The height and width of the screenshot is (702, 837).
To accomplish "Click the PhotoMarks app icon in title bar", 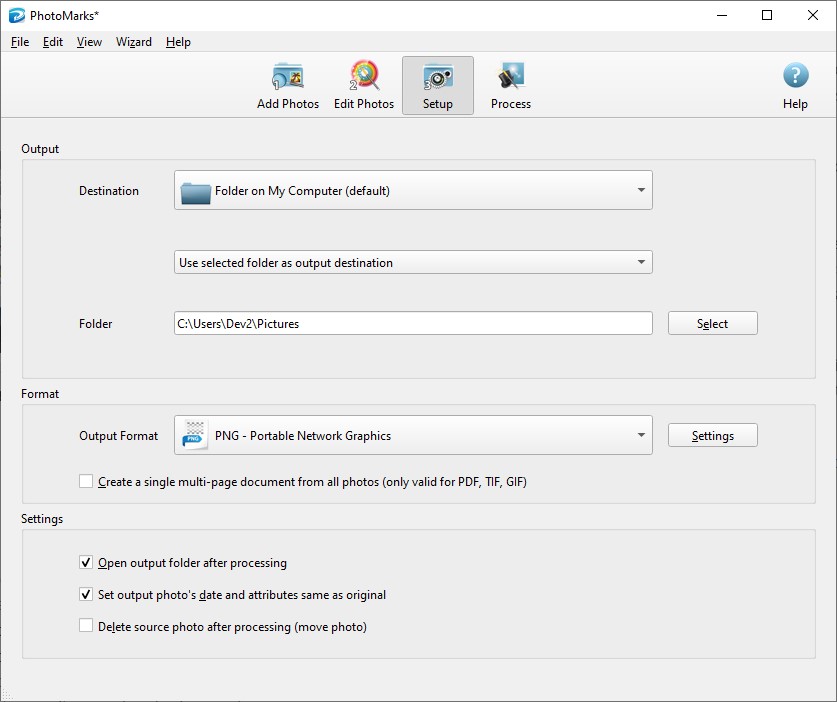I will (x=16, y=15).
